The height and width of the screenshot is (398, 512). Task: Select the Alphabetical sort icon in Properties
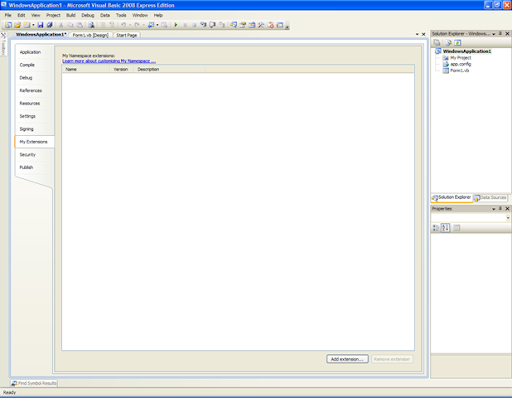coord(445,228)
